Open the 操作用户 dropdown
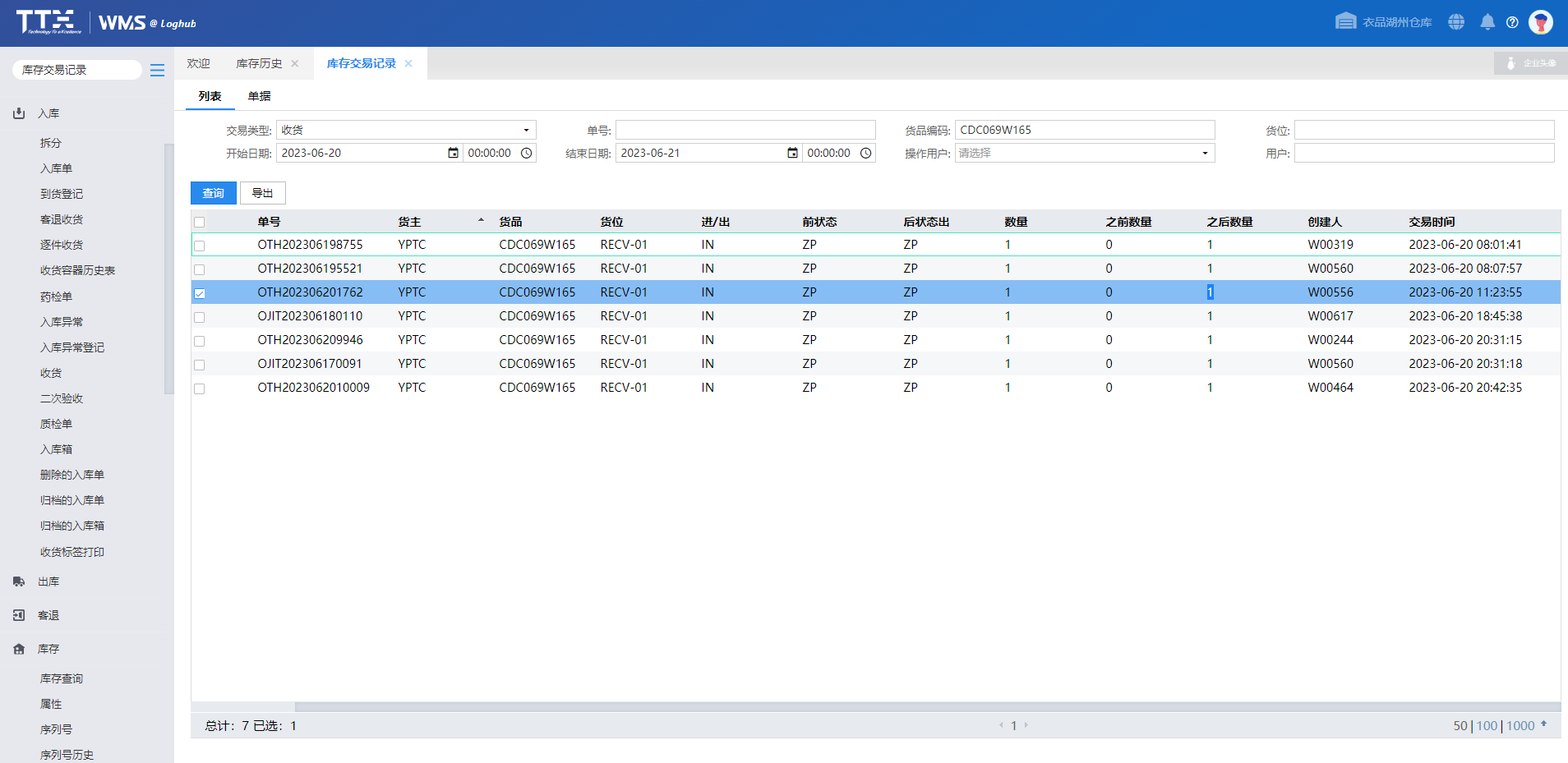This screenshot has width=1568, height=763. 1205,153
